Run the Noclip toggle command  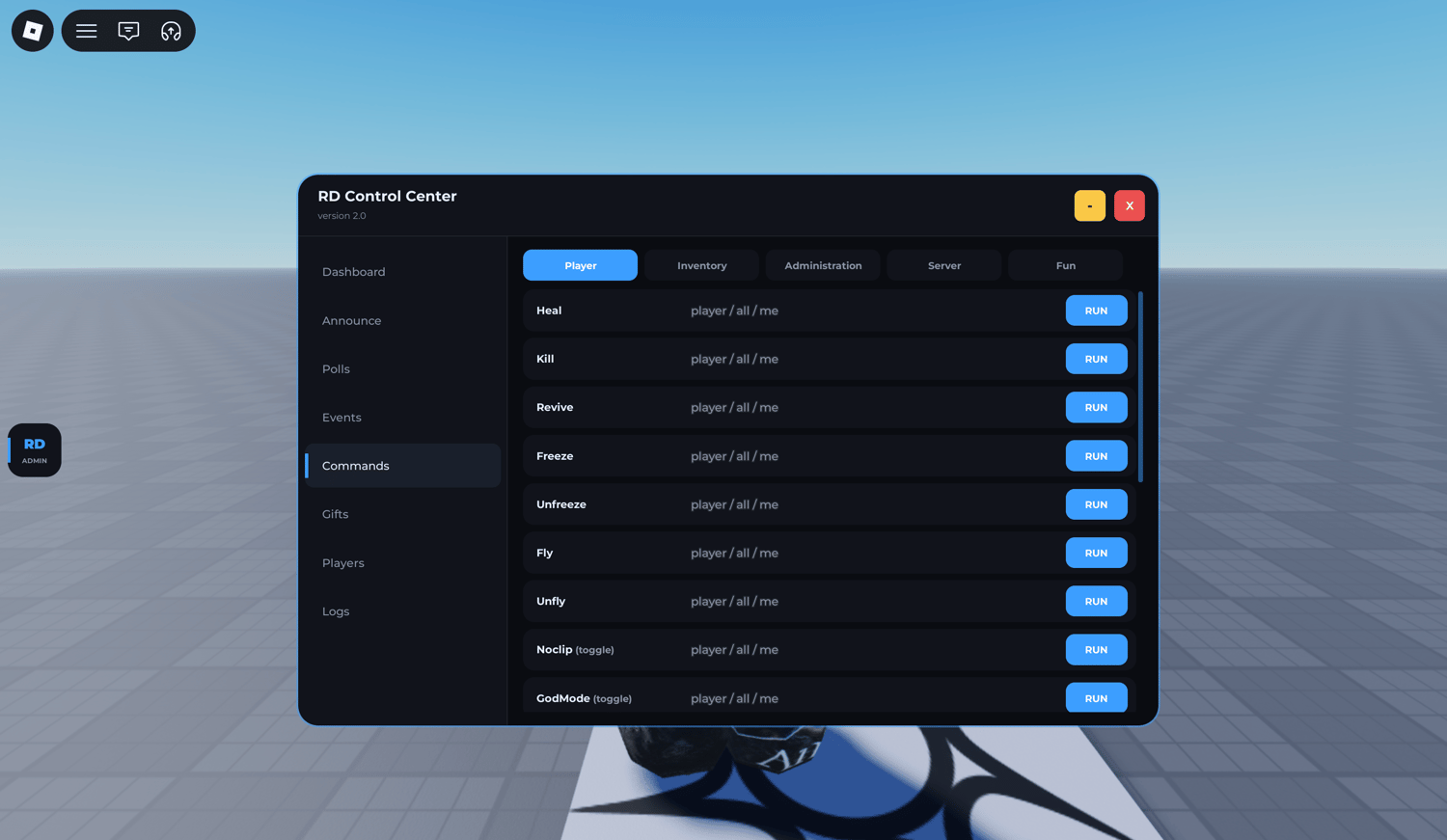click(1096, 649)
